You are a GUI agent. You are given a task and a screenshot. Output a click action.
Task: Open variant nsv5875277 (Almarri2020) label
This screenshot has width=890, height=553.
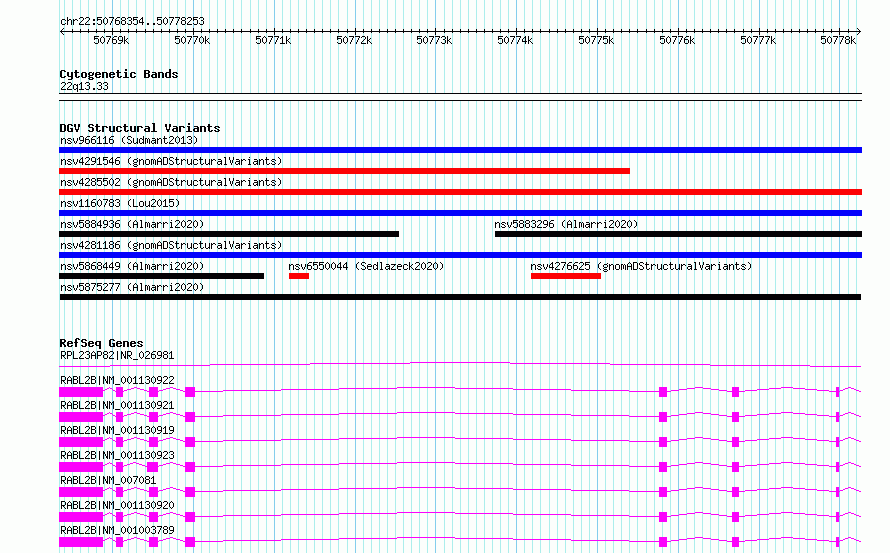click(132, 287)
